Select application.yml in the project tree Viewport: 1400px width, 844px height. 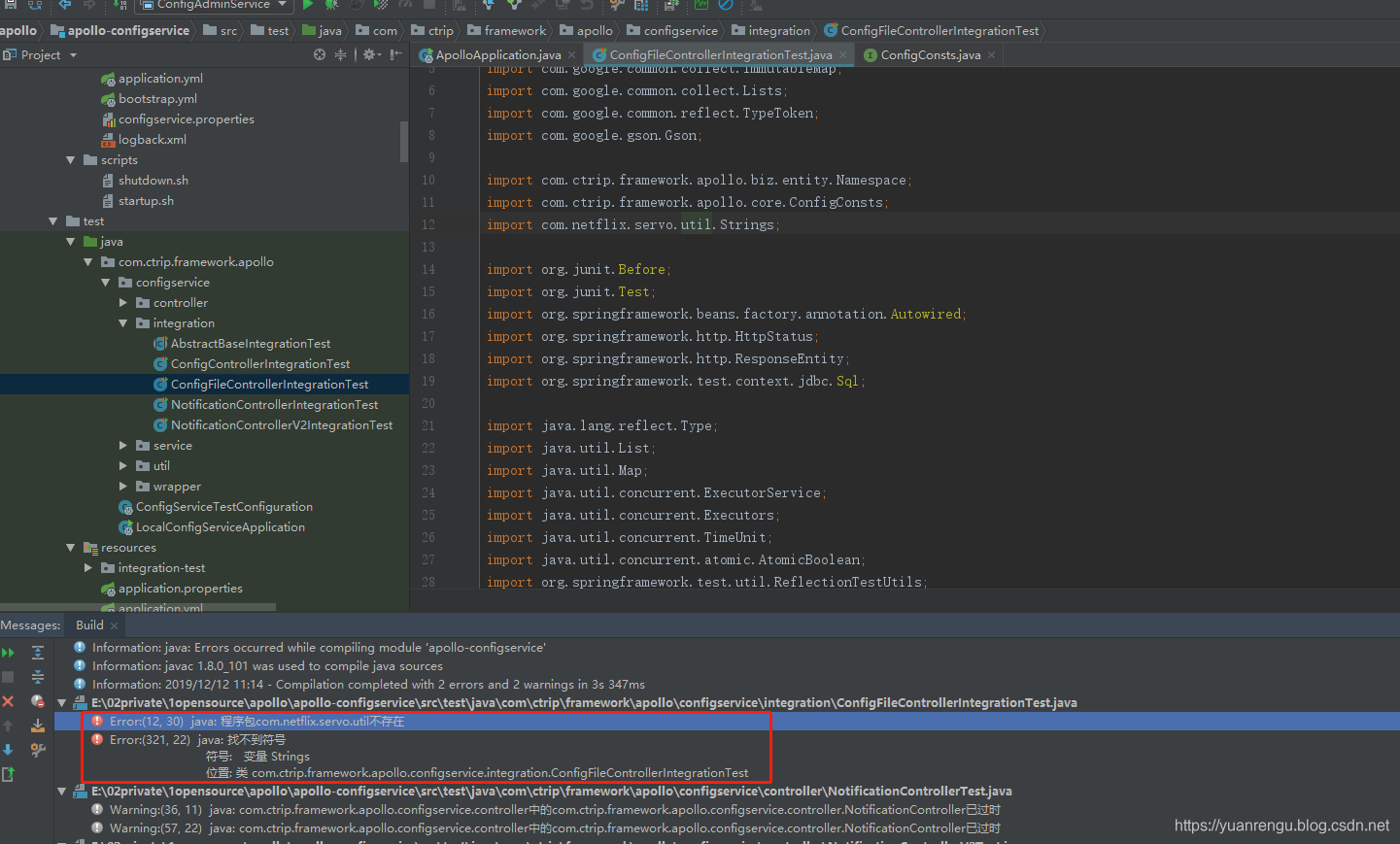(152, 79)
